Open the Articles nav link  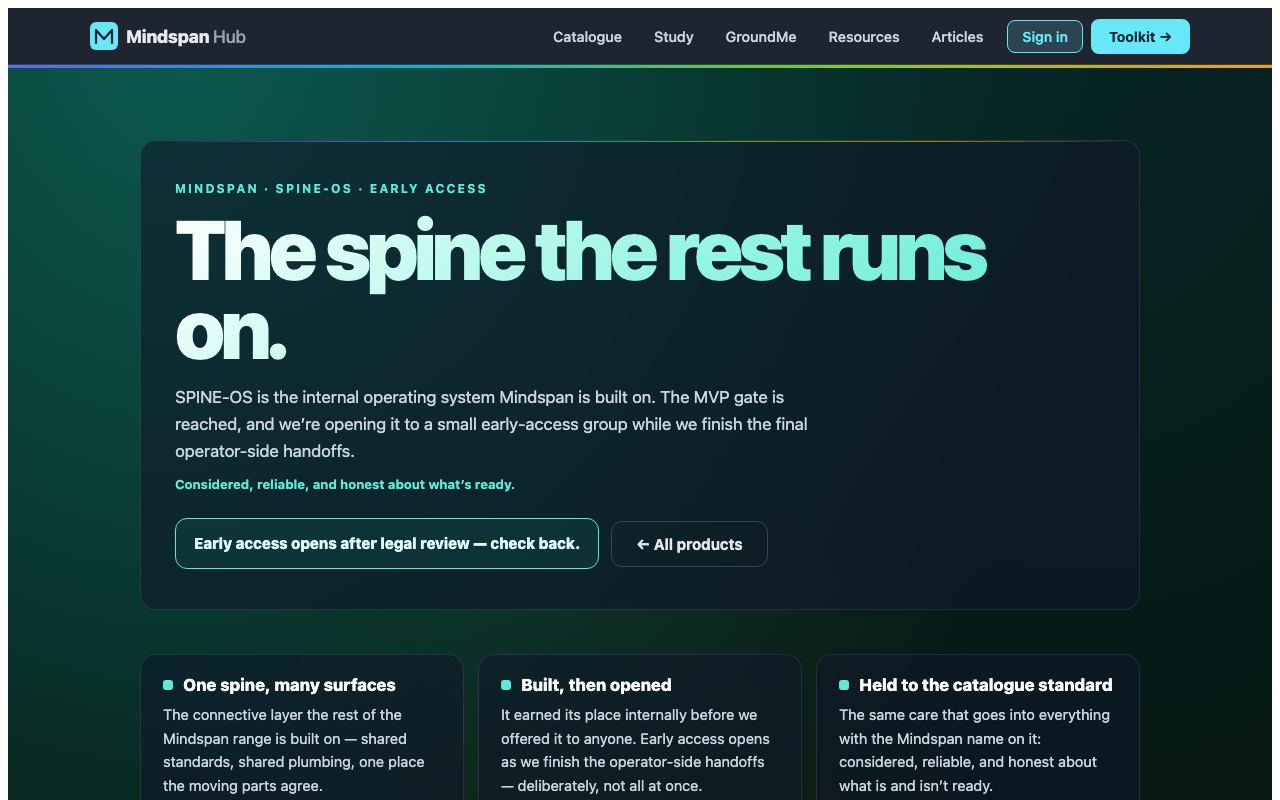[x=957, y=37]
